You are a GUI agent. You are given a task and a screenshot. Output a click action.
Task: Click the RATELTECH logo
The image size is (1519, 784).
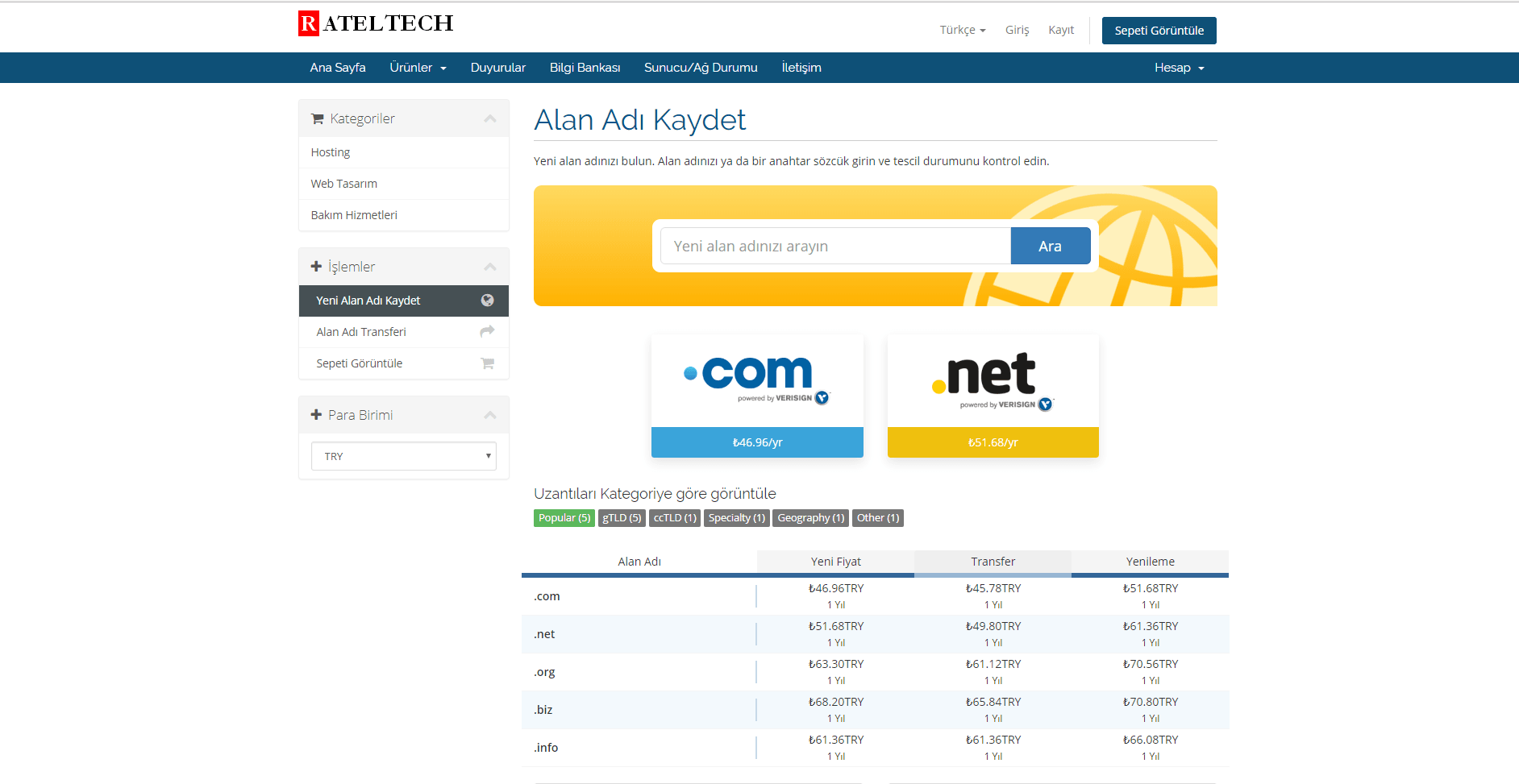[x=376, y=23]
